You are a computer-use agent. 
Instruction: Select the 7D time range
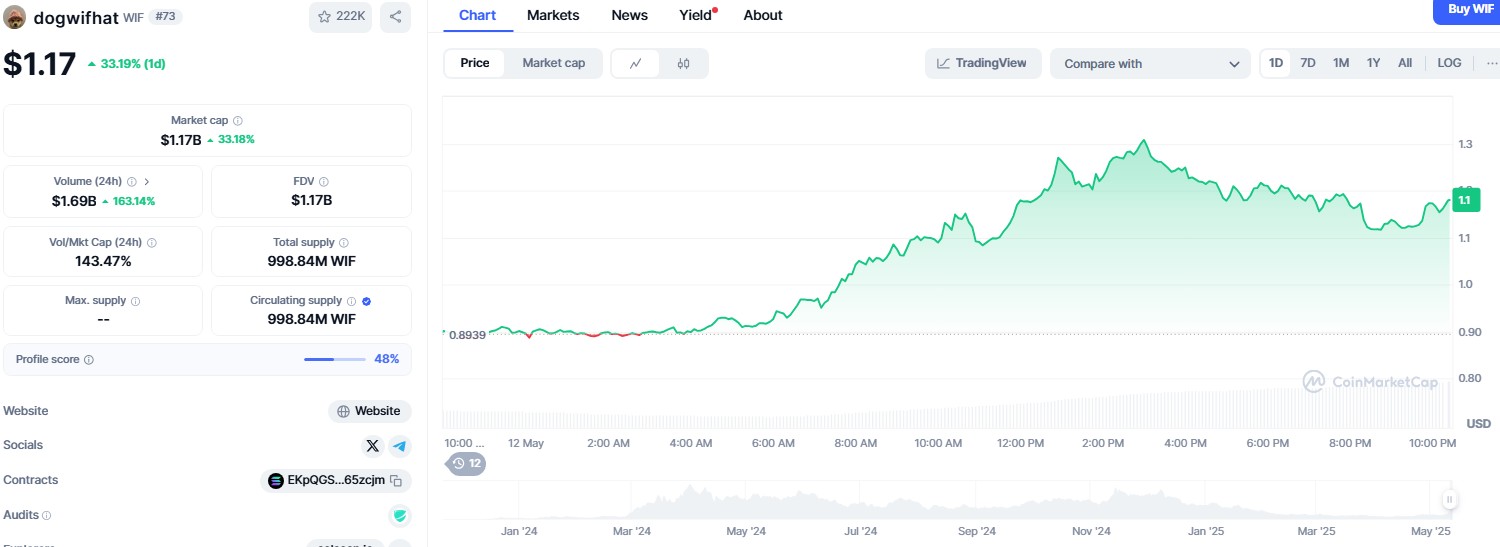point(1307,63)
